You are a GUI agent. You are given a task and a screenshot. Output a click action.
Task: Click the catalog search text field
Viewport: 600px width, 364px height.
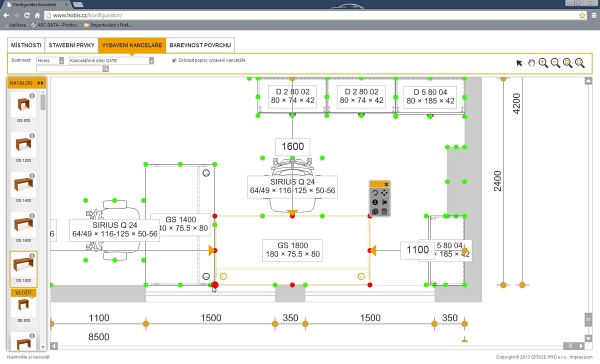point(69,69)
